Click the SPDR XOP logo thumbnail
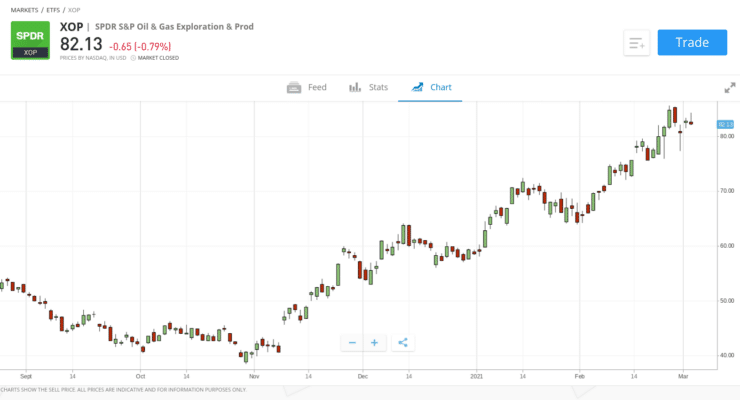The width and height of the screenshot is (740, 400). [x=30, y=40]
